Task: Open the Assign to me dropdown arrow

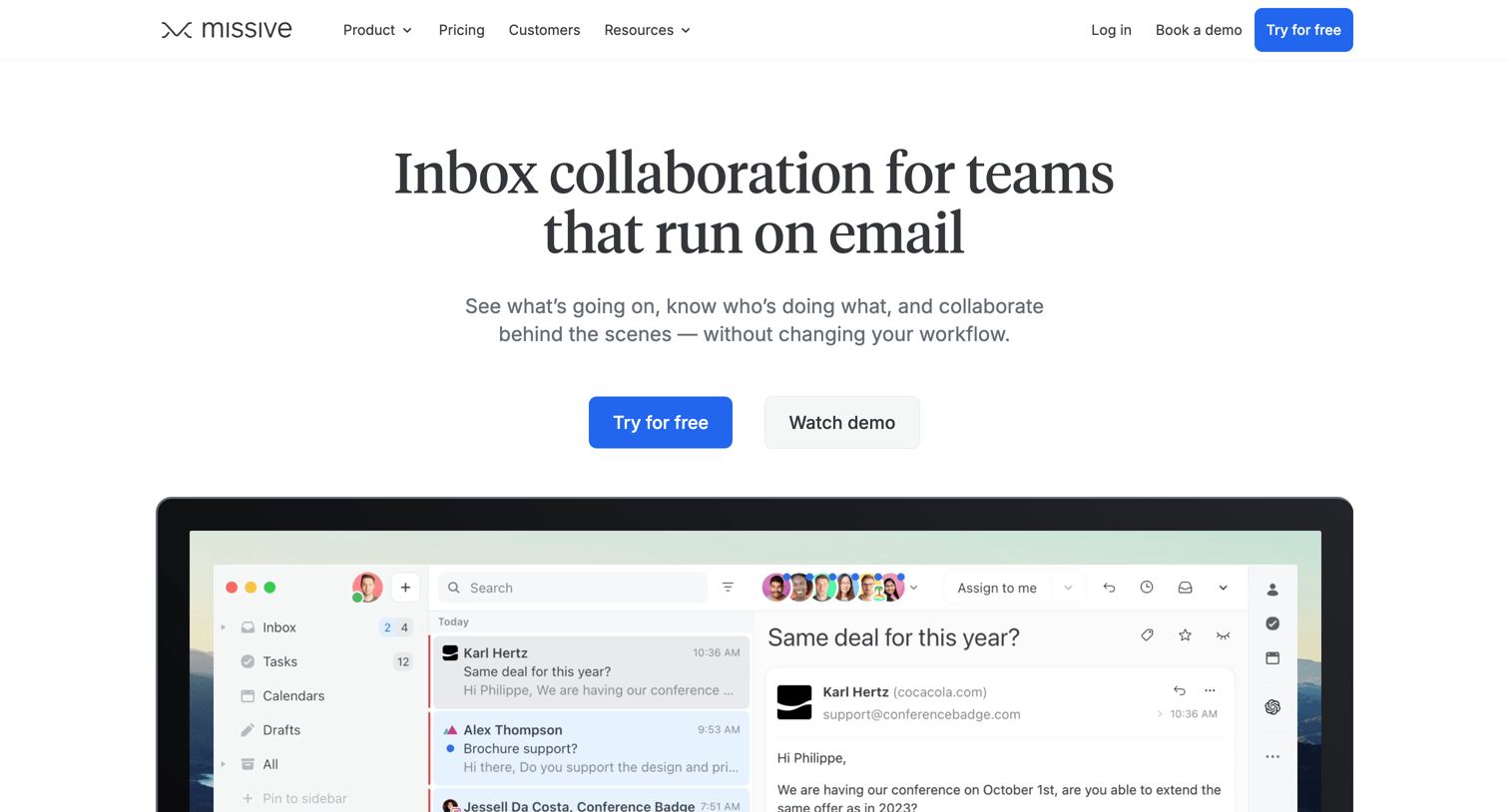Action: coord(1068,588)
